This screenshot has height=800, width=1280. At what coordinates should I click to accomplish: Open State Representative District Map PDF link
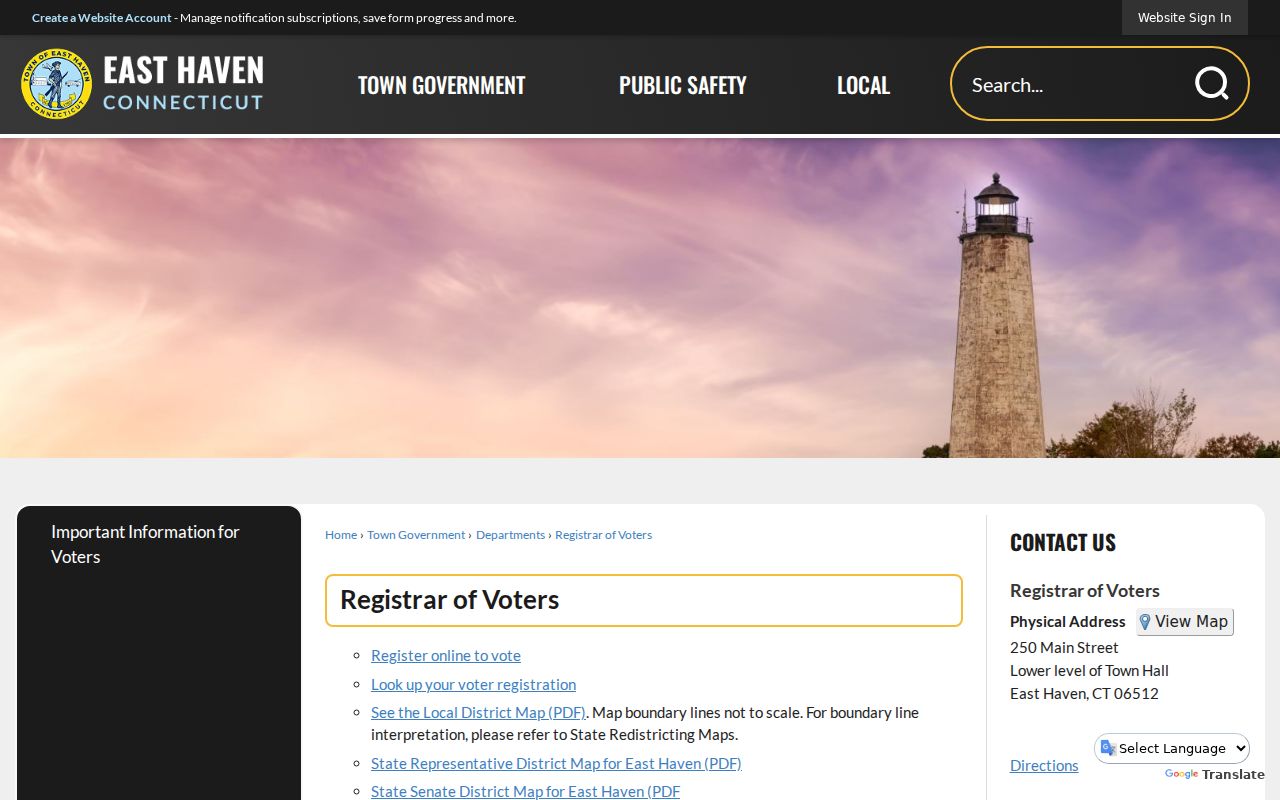point(556,764)
